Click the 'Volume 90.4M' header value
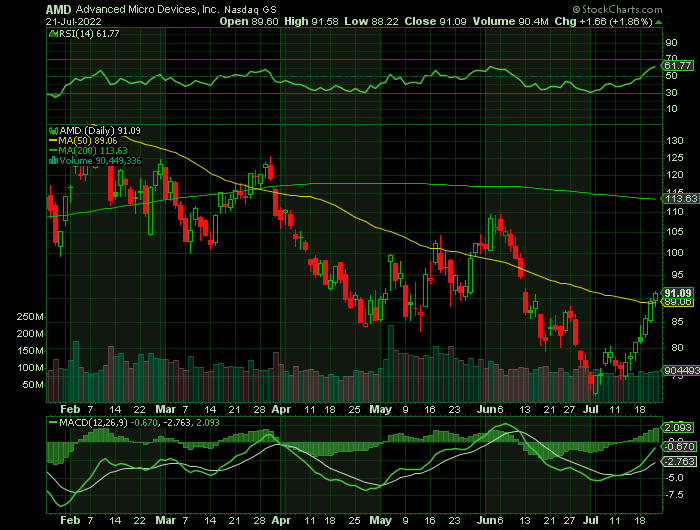 511,21
